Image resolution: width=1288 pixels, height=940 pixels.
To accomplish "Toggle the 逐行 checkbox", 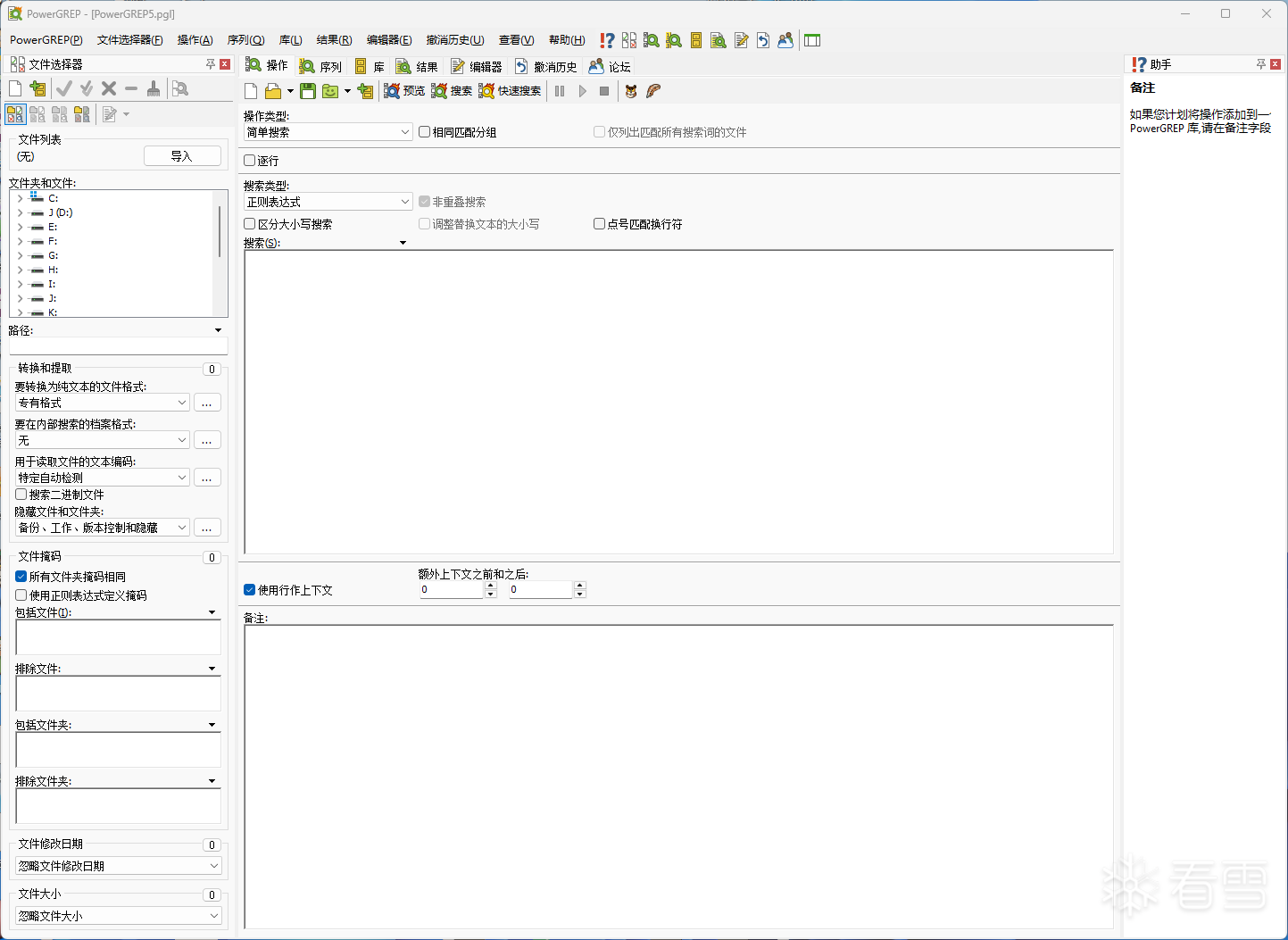I will pos(250,161).
